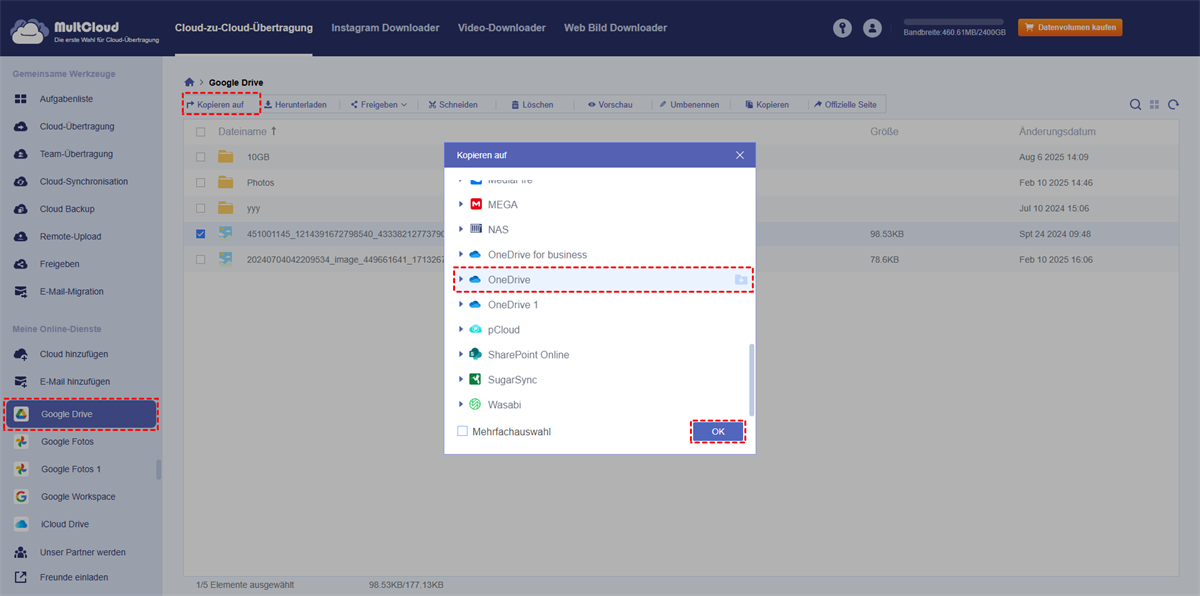The image size is (1200, 596).
Task: Click the MEGA cloud icon in dialog
Action: (476, 204)
